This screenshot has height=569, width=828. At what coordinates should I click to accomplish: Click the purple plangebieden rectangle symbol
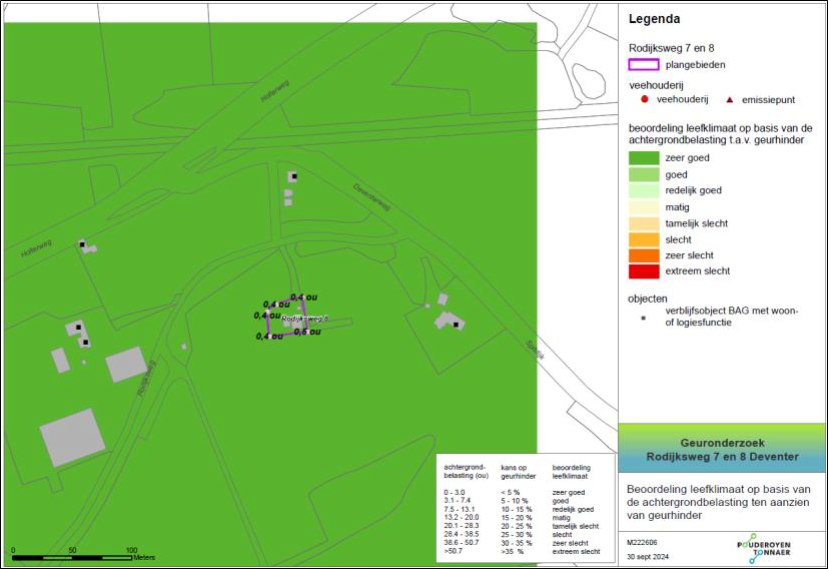coord(643,65)
